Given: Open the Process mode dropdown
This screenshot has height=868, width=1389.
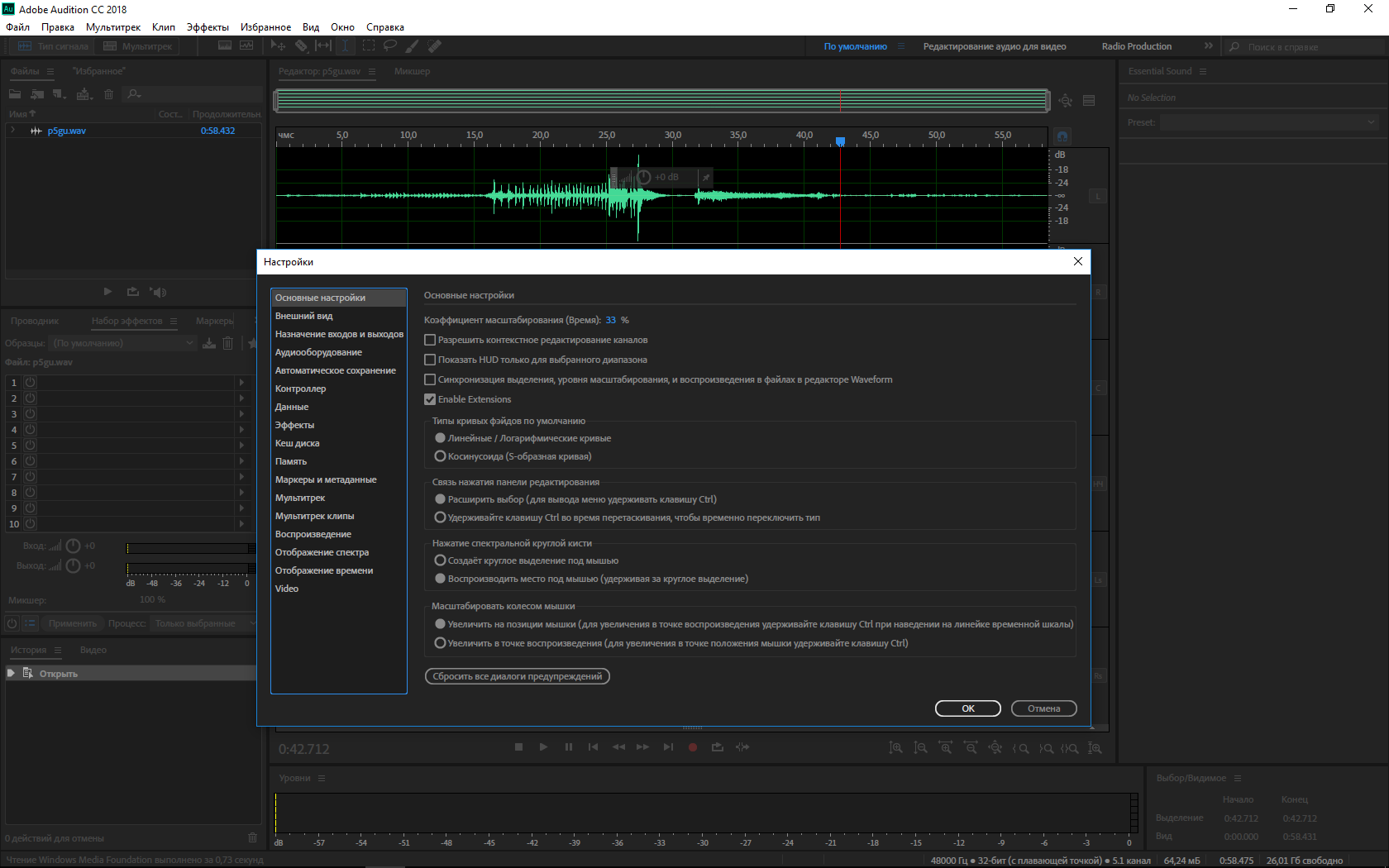Looking at the screenshot, I should pyautogui.click(x=203, y=623).
